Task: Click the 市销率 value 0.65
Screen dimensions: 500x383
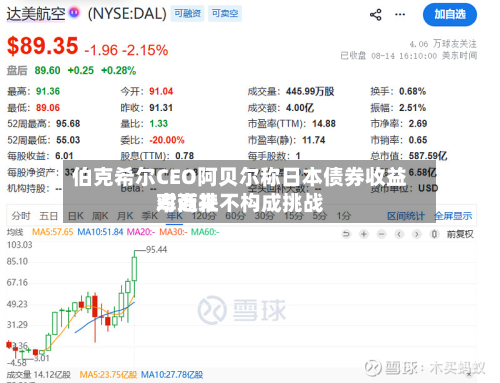Action: [x=418, y=140]
